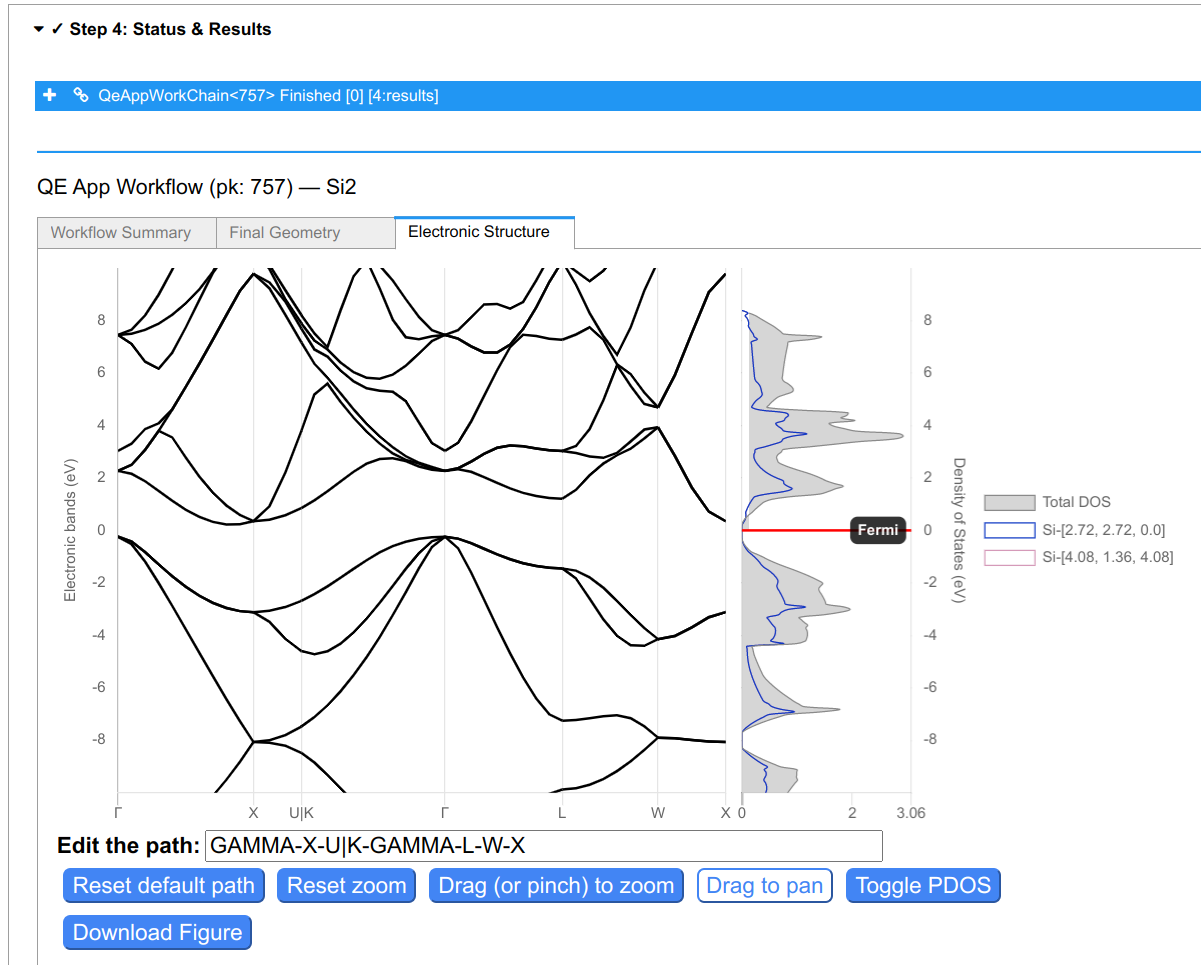Toggle the pink Si-[4.08, 1.36, 4.08] legend entry

(x=1079, y=557)
